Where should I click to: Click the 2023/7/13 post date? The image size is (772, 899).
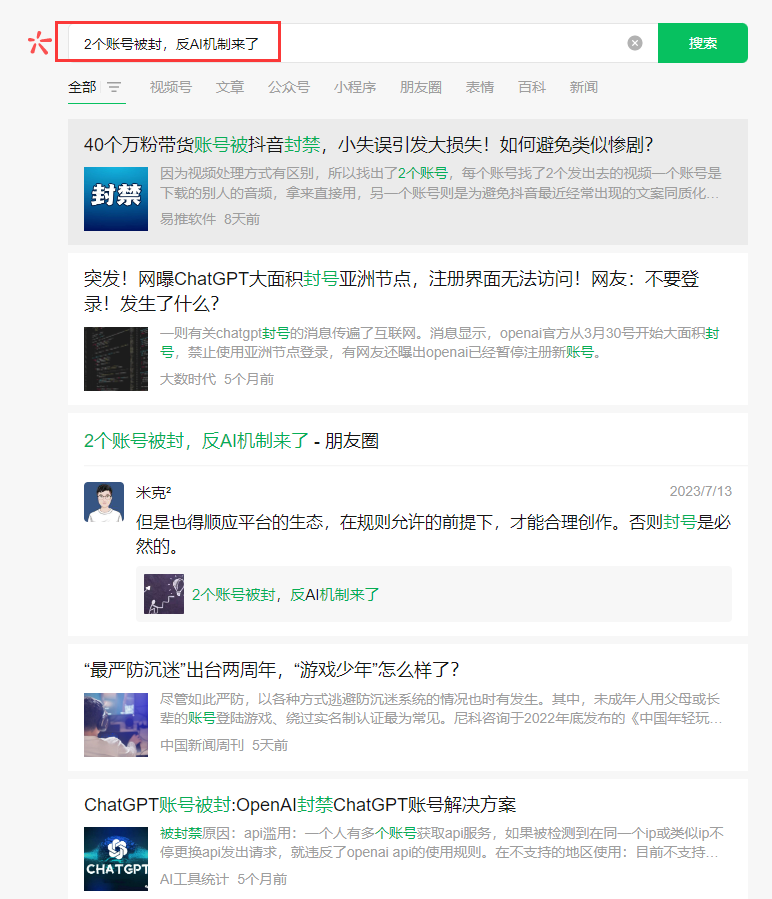pyautogui.click(x=700, y=491)
